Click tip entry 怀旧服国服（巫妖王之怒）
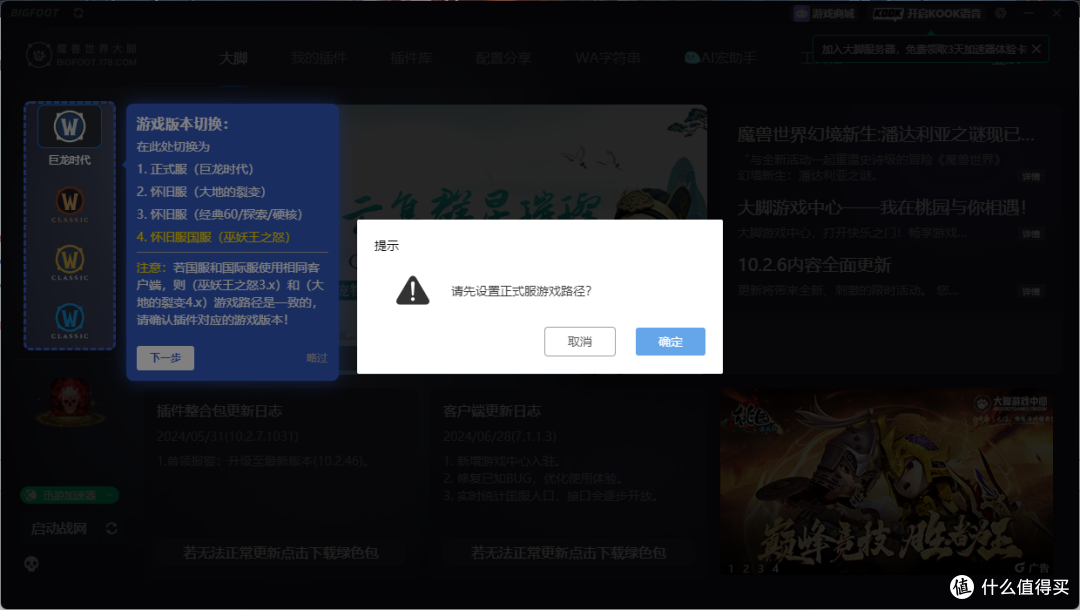This screenshot has height=610, width=1080. pyautogui.click(x=213, y=237)
